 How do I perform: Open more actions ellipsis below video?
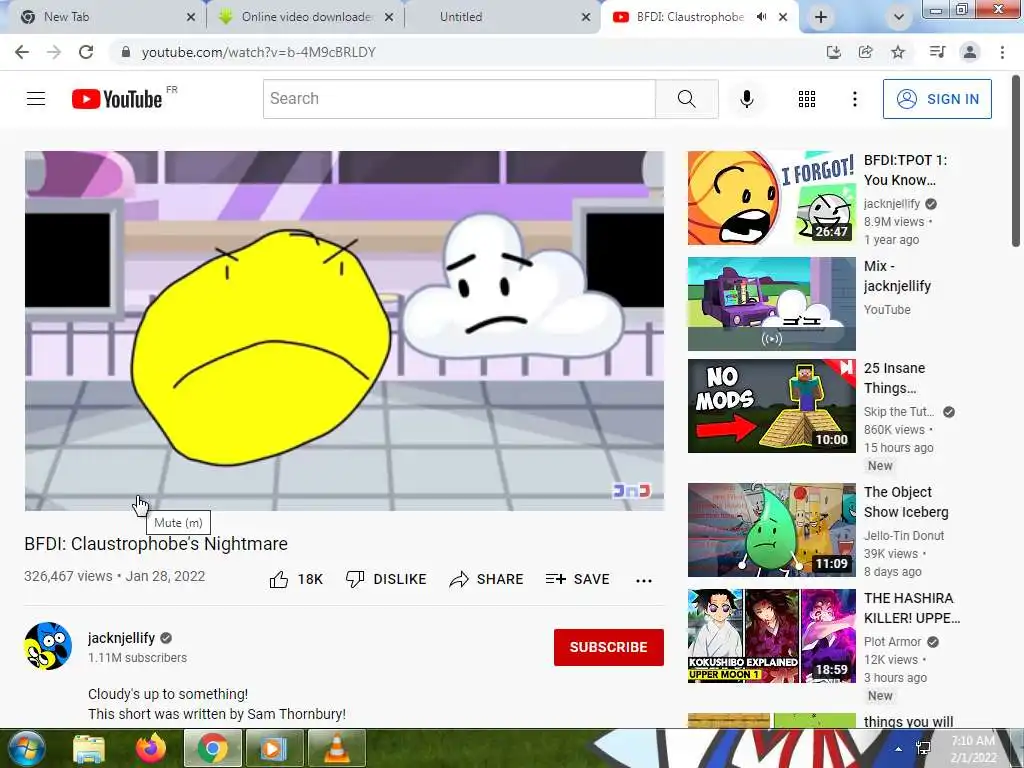tap(644, 581)
